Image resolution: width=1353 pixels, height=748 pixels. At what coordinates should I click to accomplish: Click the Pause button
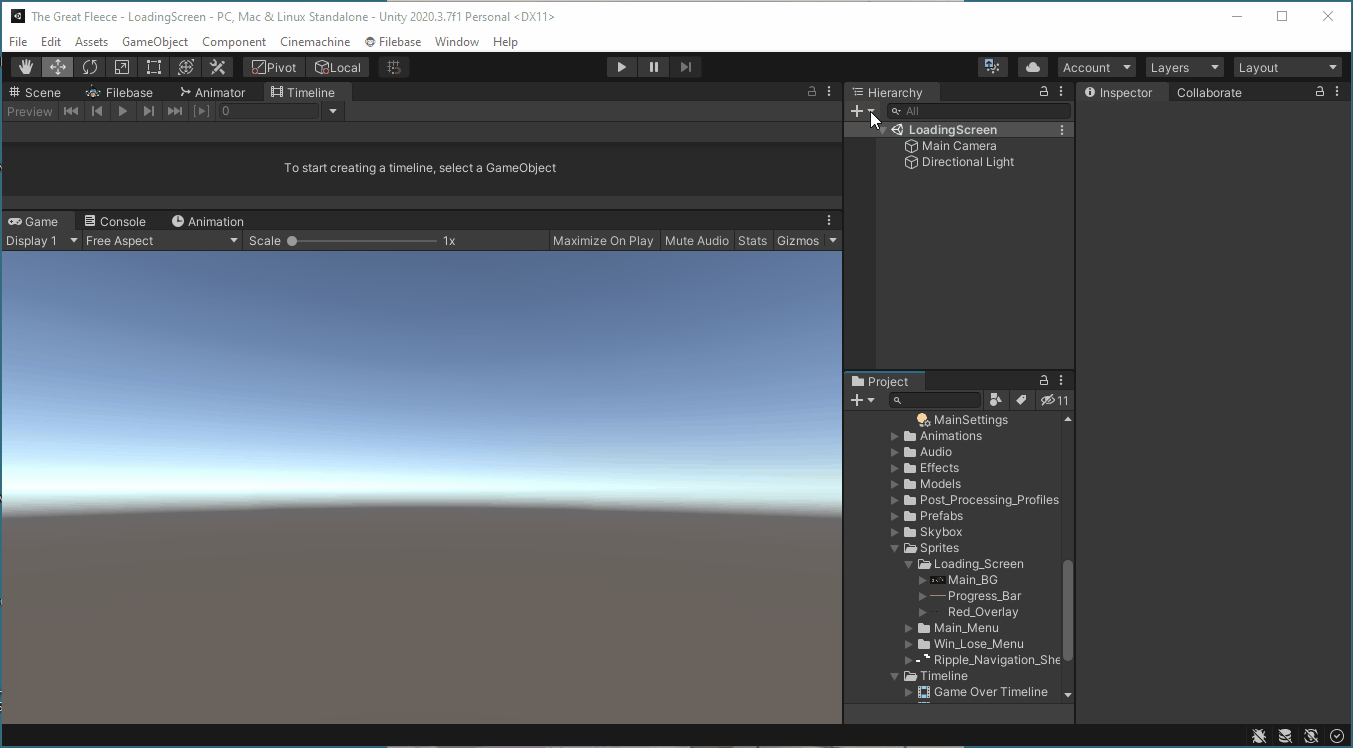tap(654, 67)
